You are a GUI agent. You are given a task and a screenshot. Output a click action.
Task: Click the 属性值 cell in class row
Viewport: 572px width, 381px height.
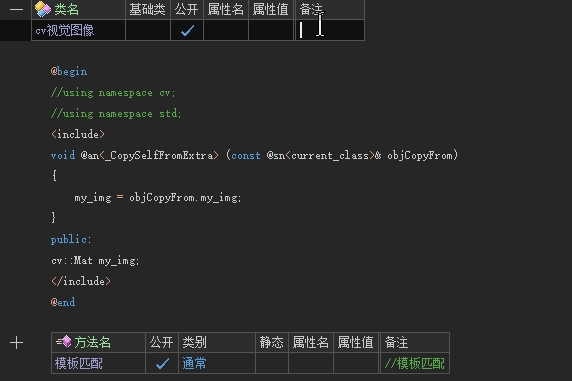pyautogui.click(x=271, y=30)
